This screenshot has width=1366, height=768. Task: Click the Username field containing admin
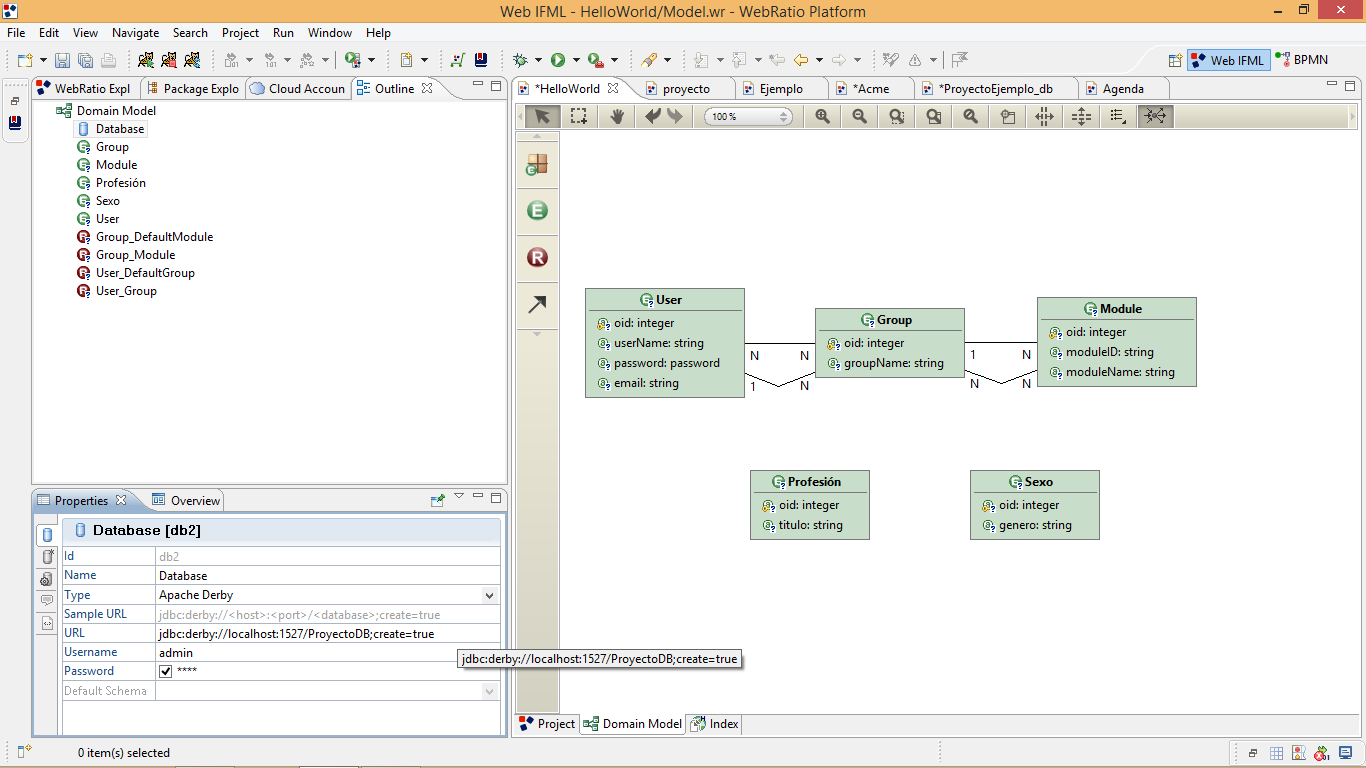point(328,653)
